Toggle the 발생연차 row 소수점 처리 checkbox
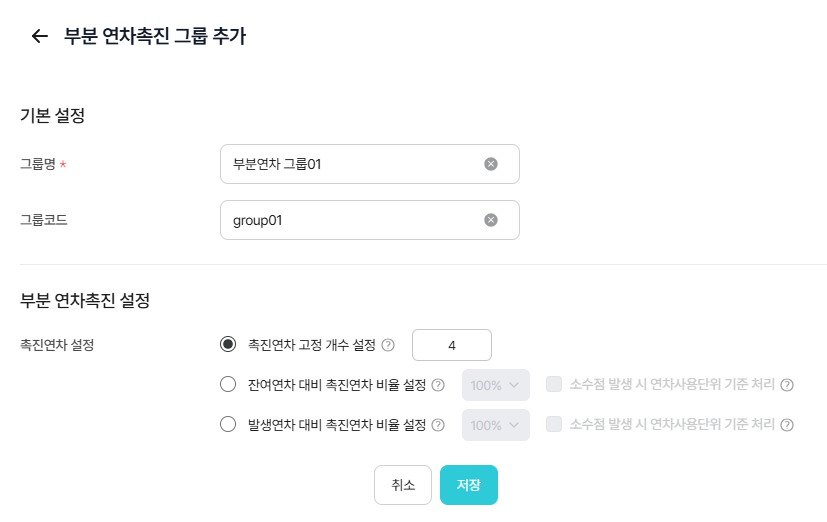 (554, 425)
